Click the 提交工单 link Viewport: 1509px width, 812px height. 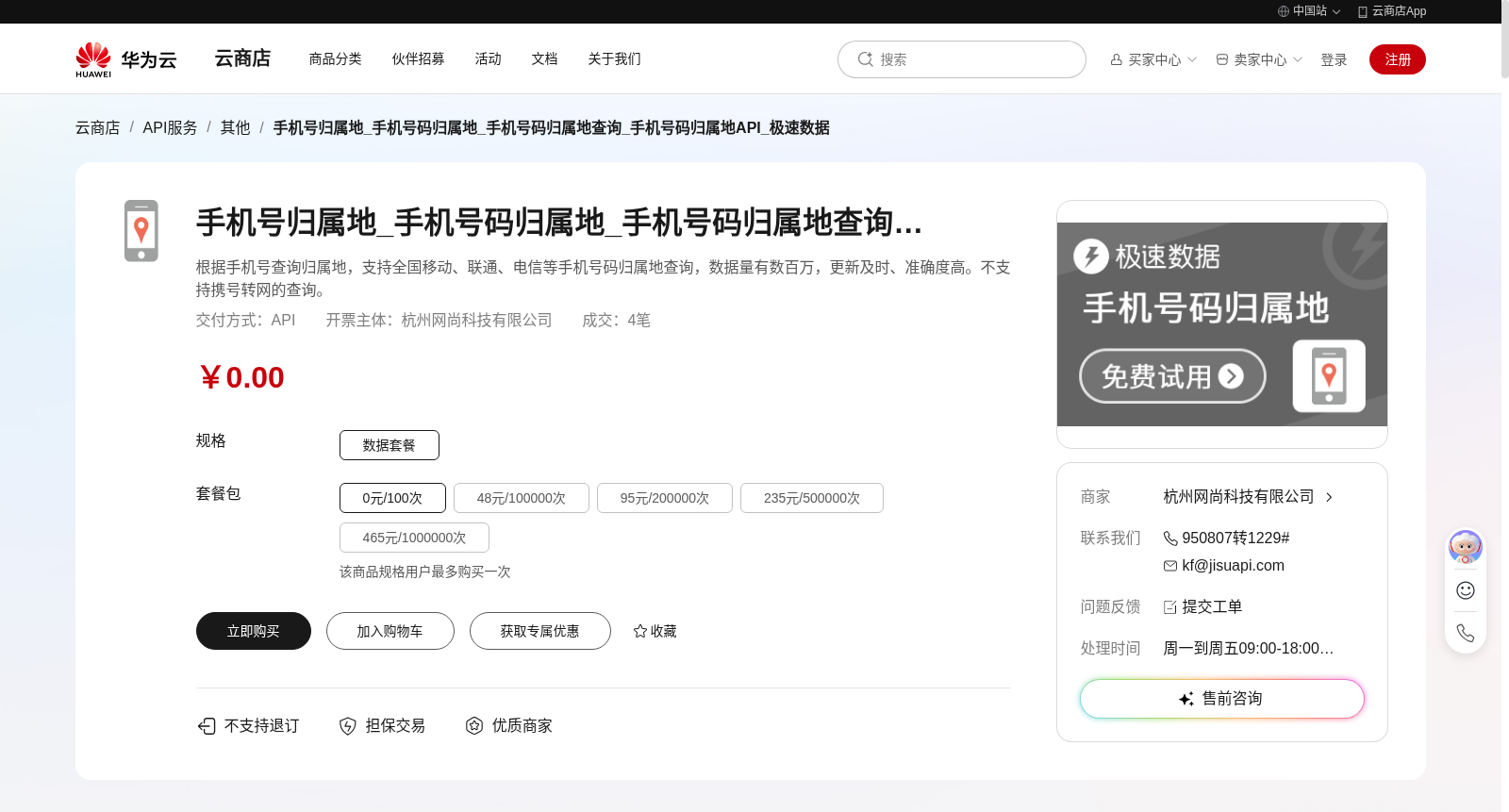tap(1212, 607)
